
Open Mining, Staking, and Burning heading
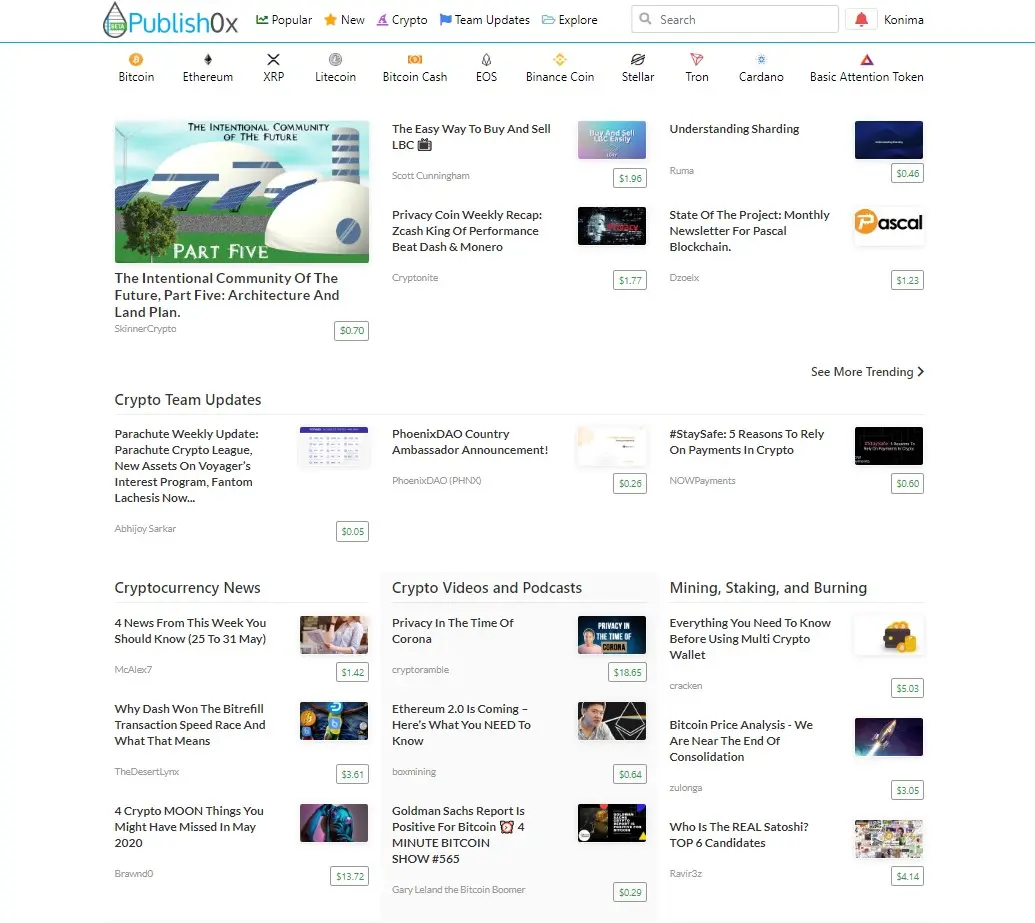pyautogui.click(x=768, y=588)
